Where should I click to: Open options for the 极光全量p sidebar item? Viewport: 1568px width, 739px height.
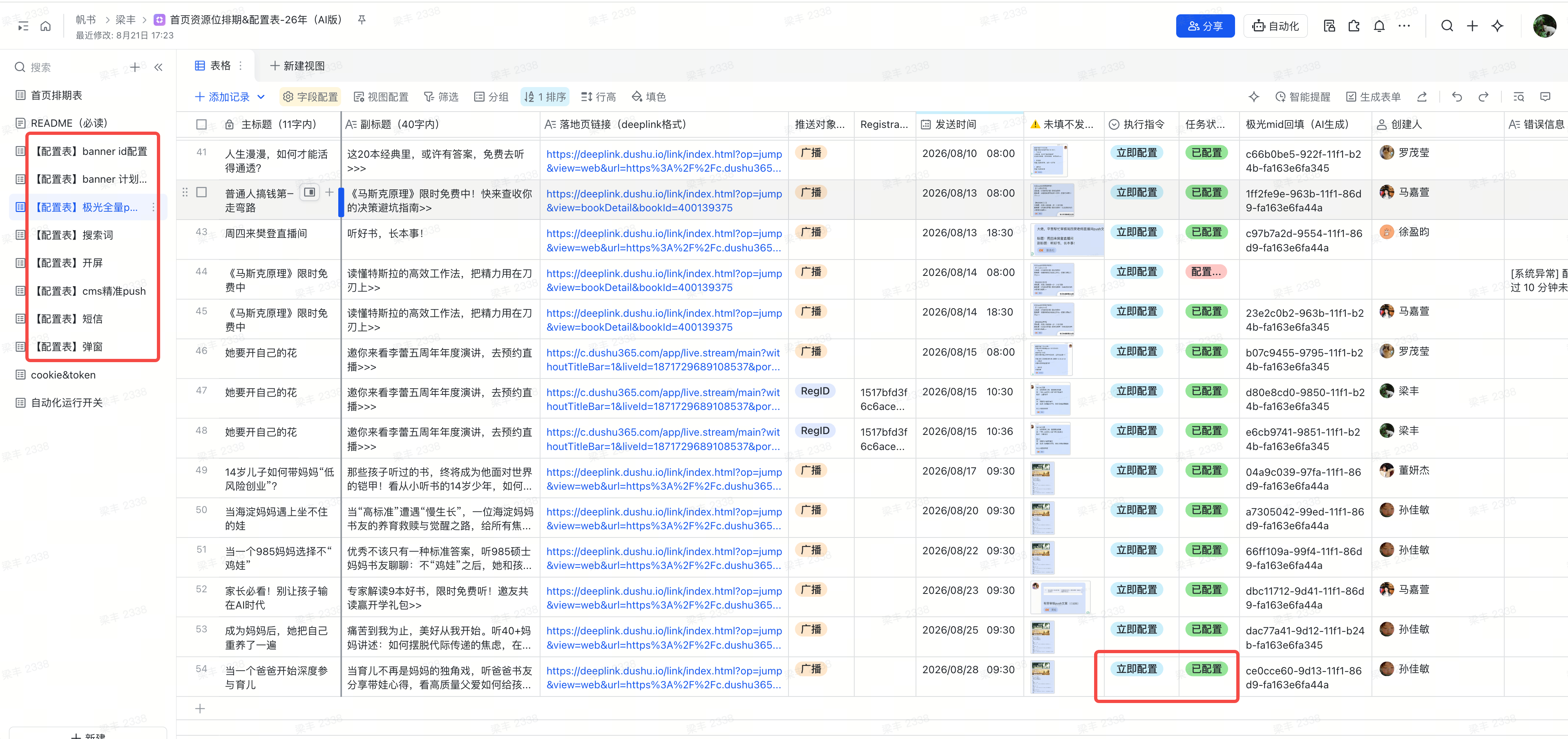[x=153, y=207]
